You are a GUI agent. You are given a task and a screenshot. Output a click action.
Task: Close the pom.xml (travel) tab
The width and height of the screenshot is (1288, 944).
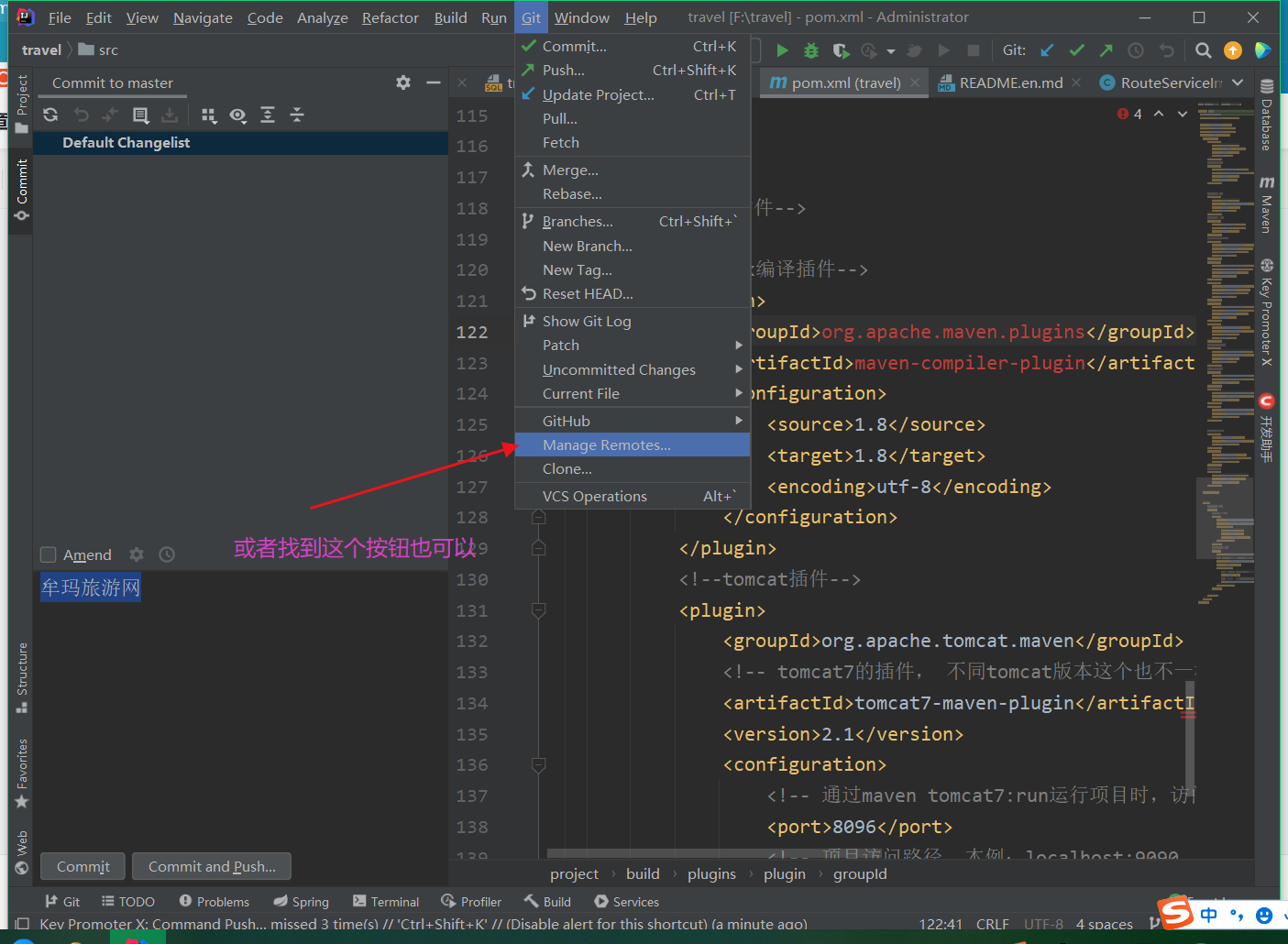coord(915,82)
